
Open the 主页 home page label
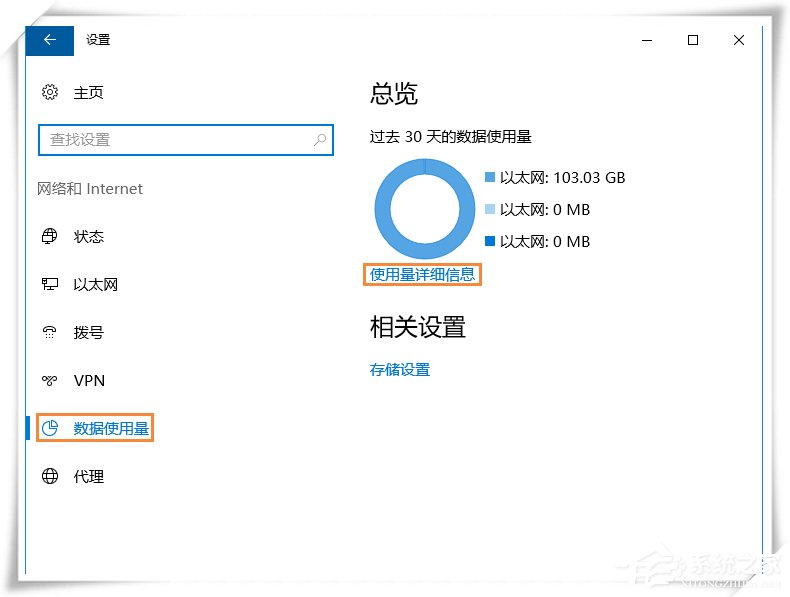pyautogui.click(x=88, y=93)
